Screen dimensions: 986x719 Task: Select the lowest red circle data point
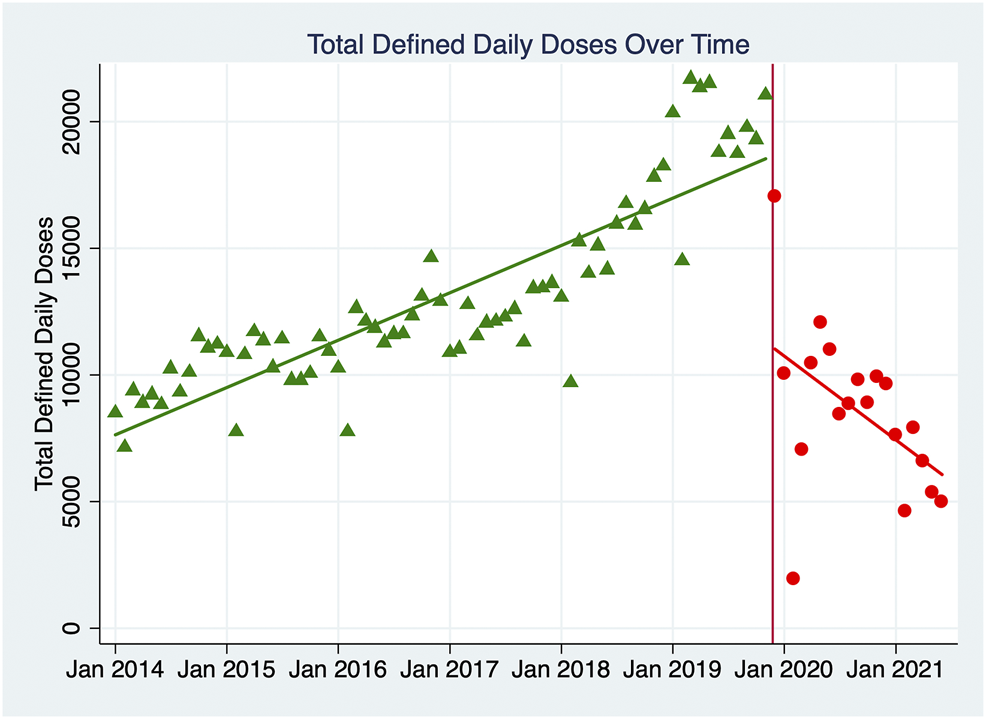click(793, 578)
